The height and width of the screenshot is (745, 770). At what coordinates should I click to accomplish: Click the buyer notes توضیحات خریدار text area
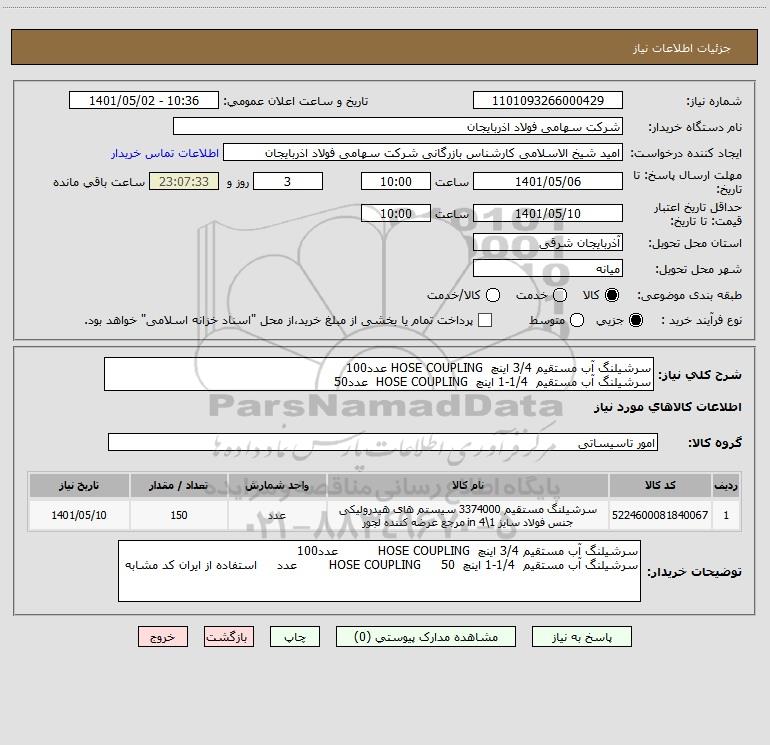[379, 571]
